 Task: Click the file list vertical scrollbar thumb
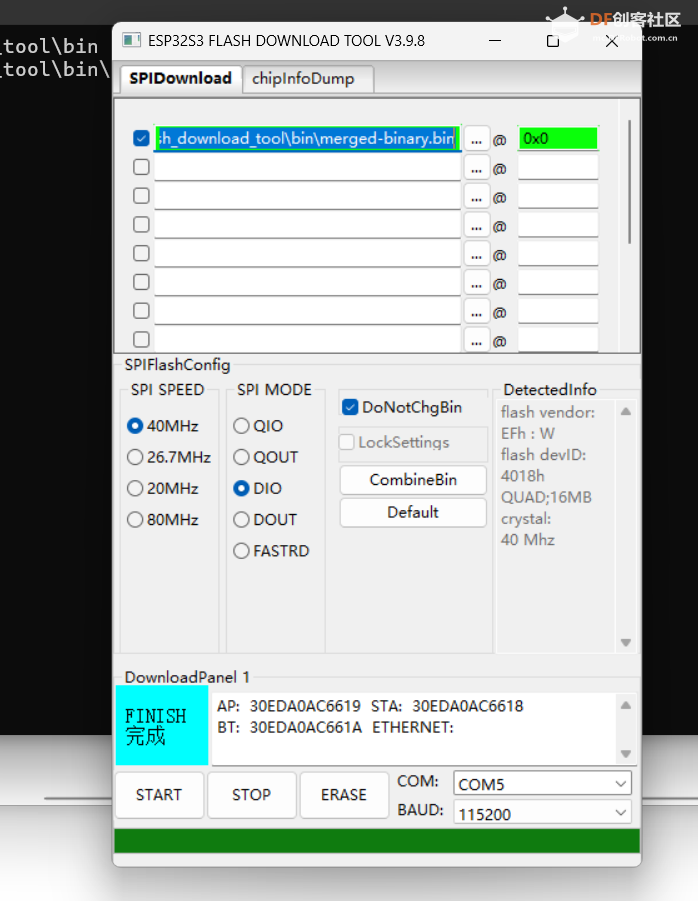[x=629, y=182]
